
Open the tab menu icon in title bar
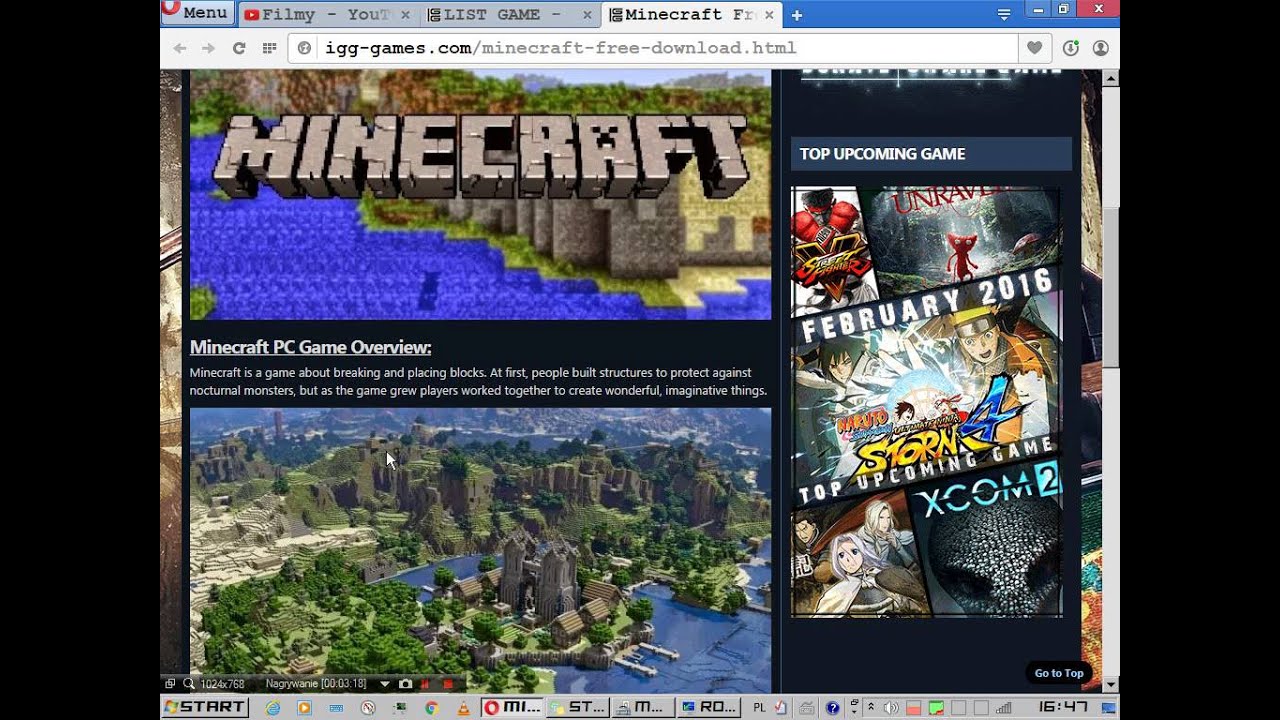point(1004,14)
